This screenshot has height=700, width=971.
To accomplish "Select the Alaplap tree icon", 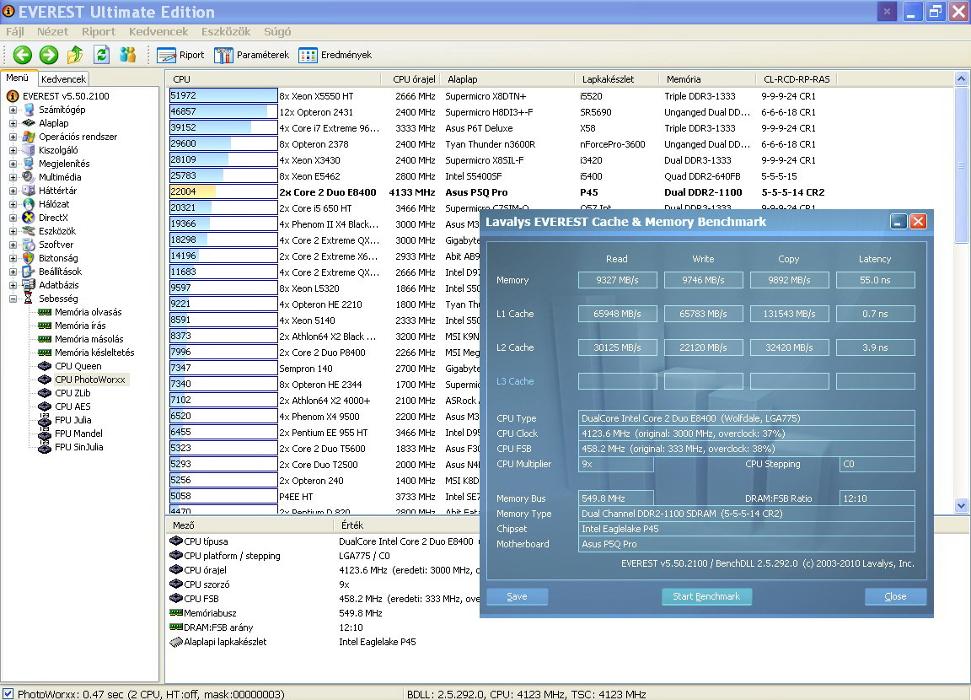I will [29, 123].
